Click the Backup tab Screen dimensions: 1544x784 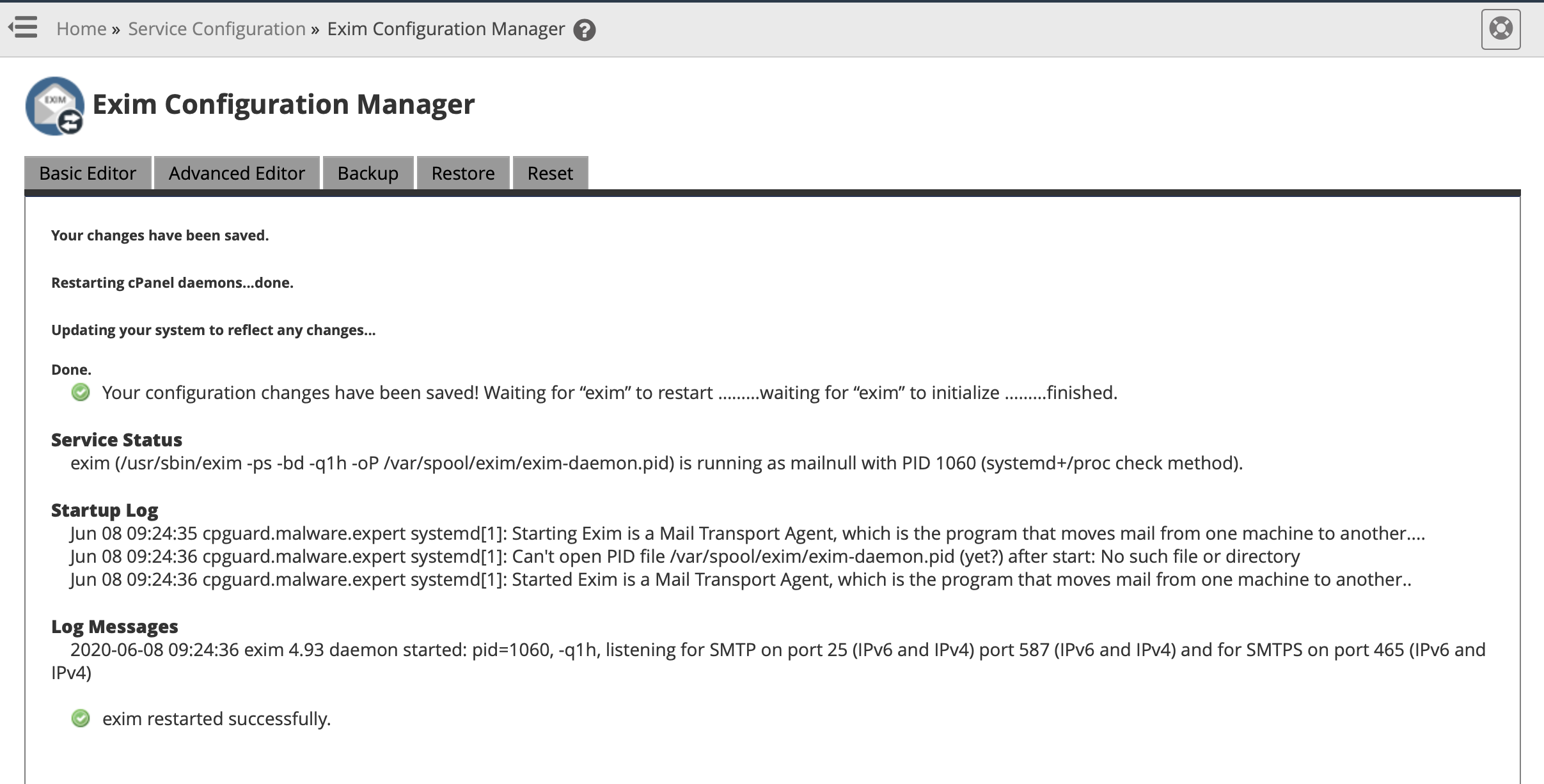[x=369, y=172]
